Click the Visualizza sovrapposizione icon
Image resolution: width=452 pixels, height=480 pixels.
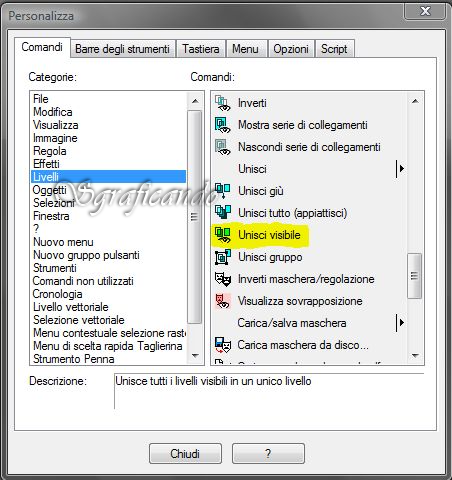tap(222, 301)
